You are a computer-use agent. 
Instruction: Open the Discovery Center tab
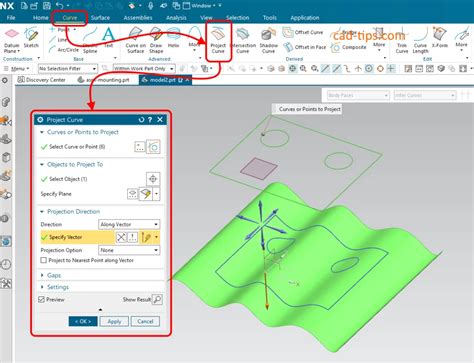pos(42,80)
